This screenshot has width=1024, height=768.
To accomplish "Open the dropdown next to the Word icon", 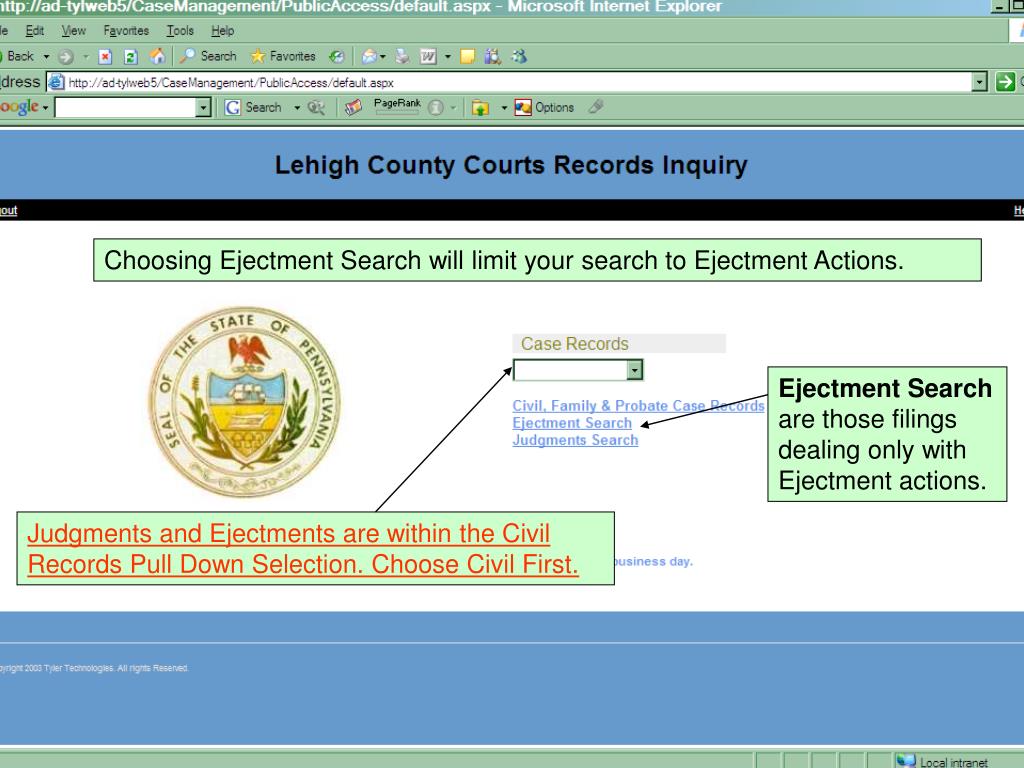I will (448, 57).
